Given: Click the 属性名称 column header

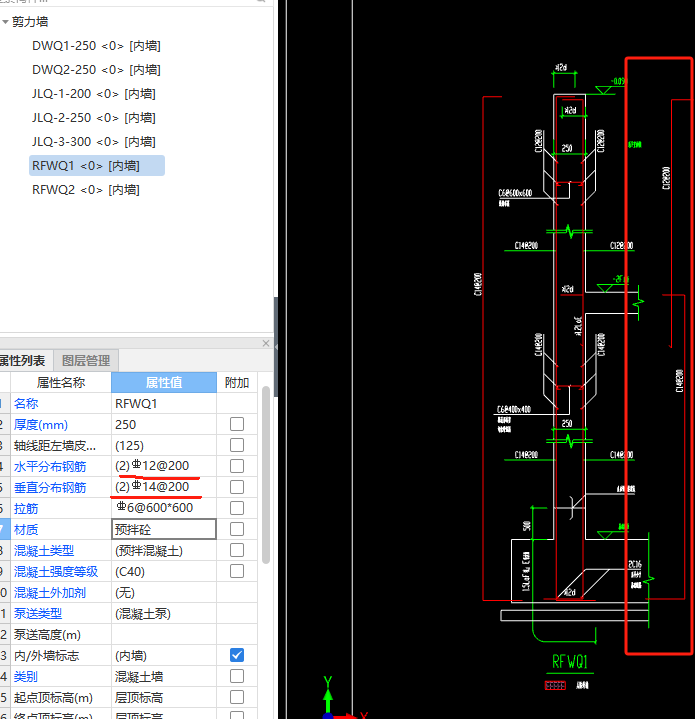Looking at the screenshot, I should tap(61, 382).
